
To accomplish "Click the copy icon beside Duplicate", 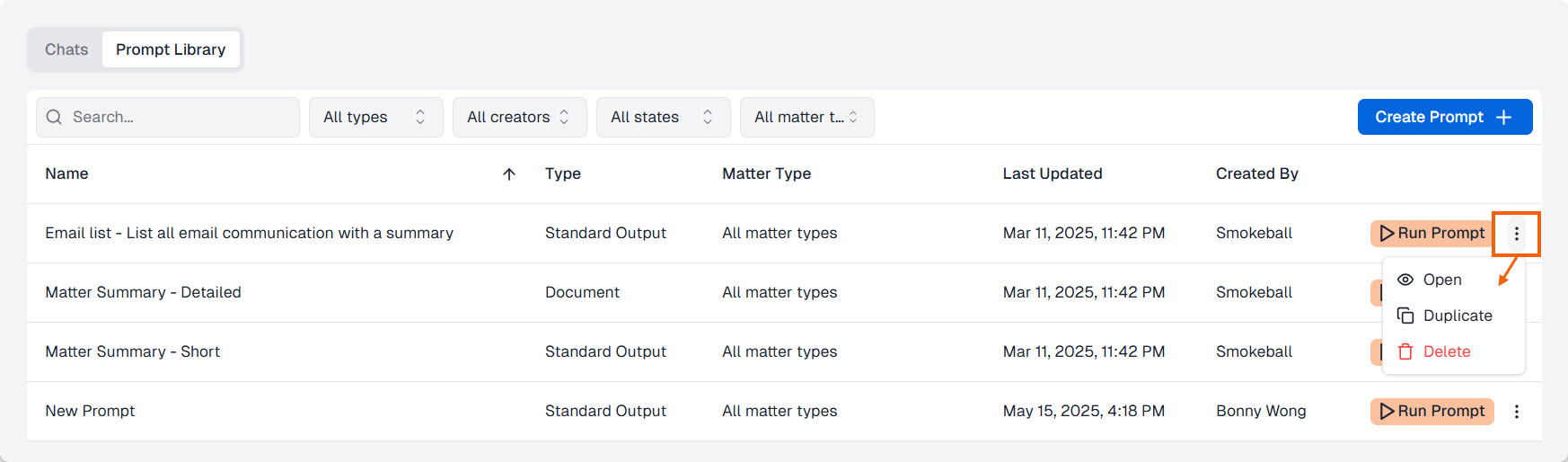I will [1405, 315].
